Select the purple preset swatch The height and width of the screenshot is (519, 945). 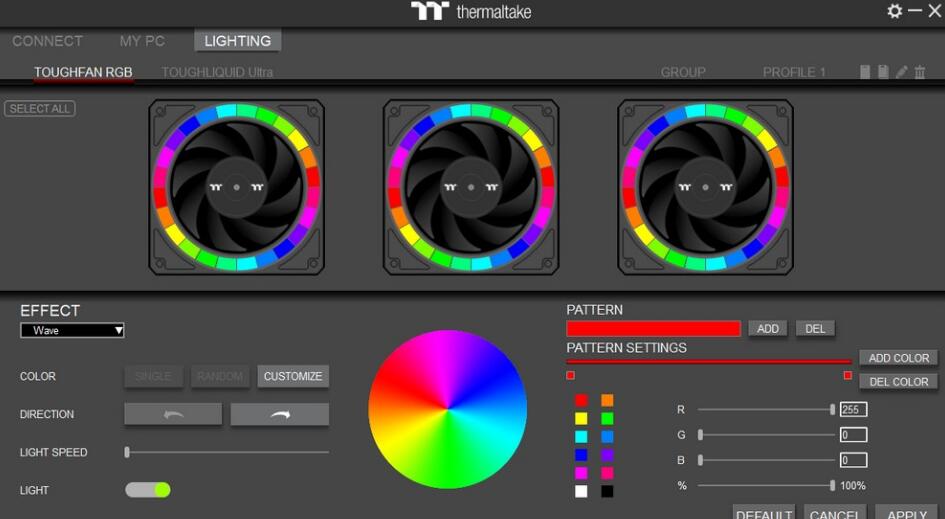pyautogui.click(x=607, y=455)
